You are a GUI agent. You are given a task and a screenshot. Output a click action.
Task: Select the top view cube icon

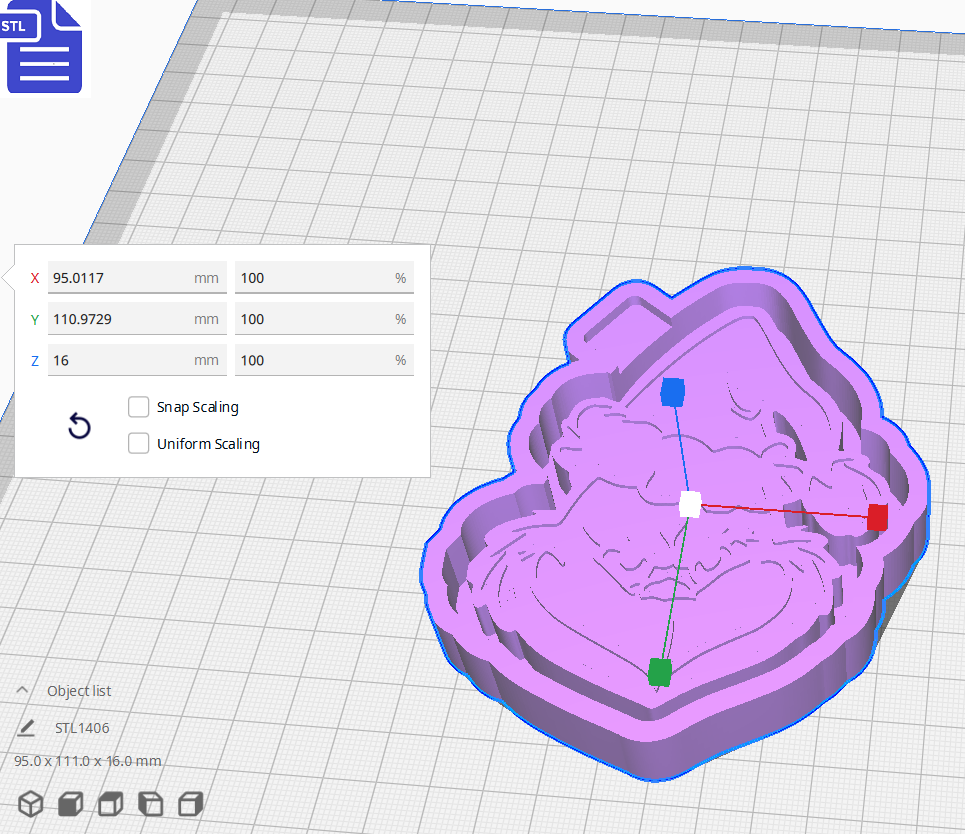point(109,803)
